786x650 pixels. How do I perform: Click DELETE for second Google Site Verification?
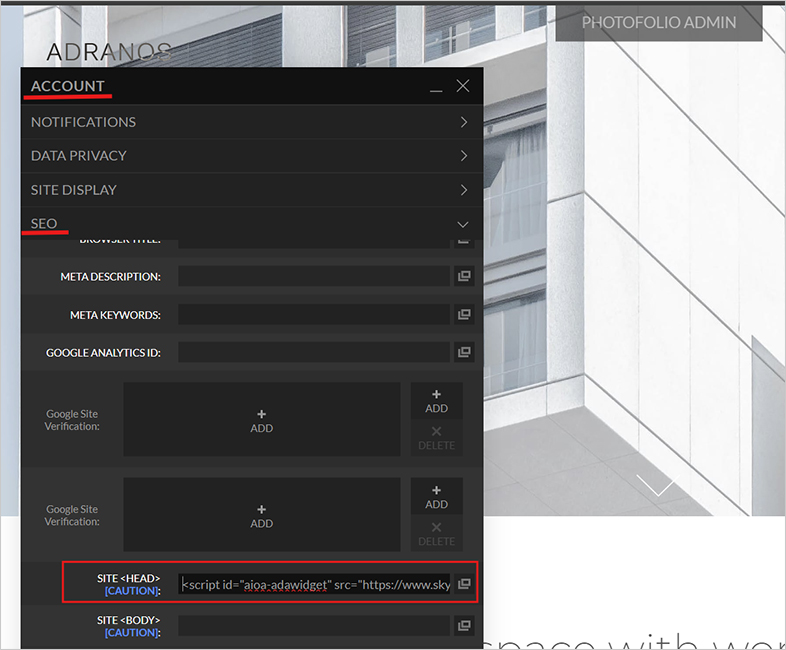point(437,534)
